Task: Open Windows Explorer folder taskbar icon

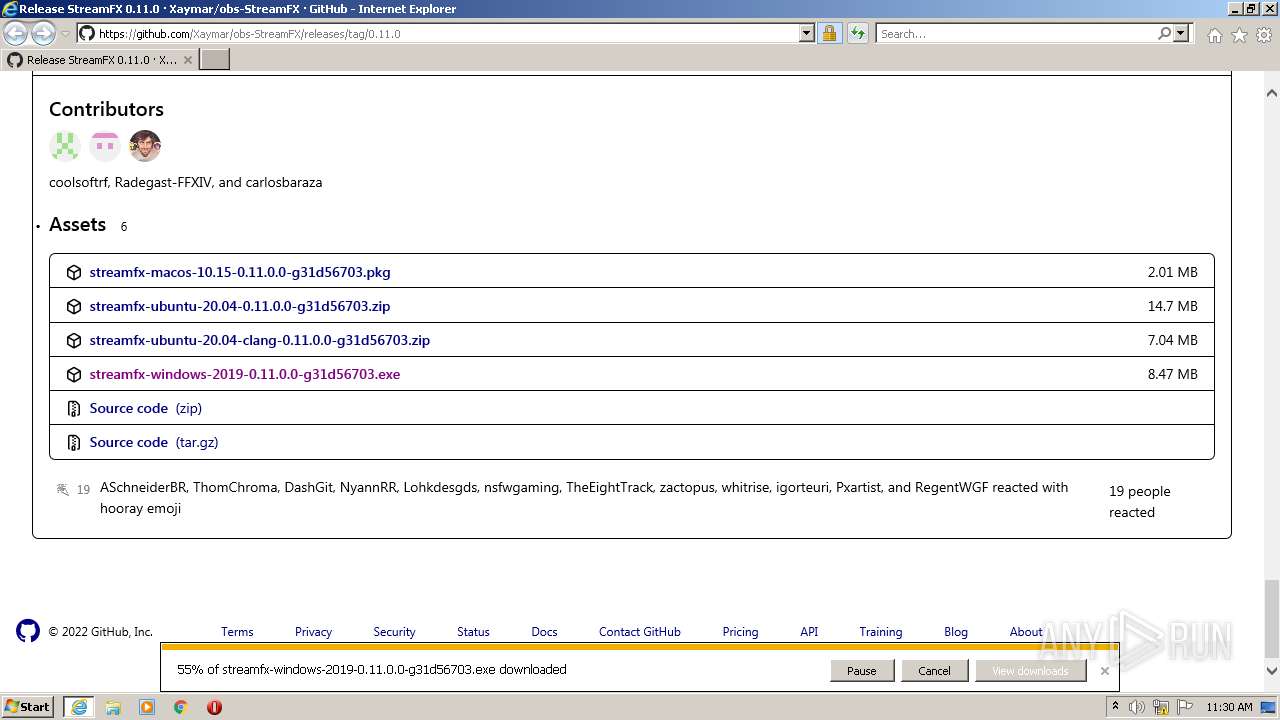Action: pyautogui.click(x=113, y=707)
